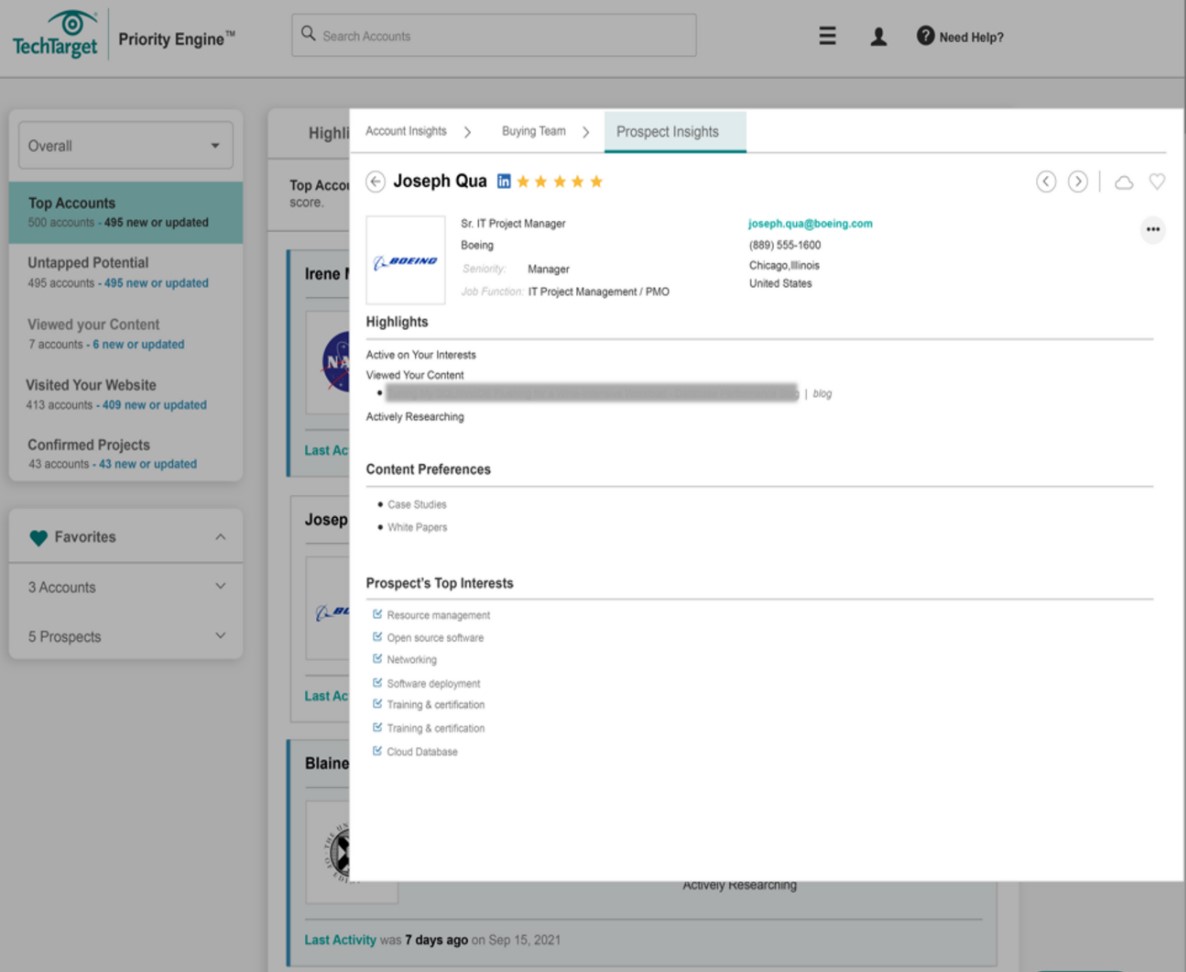This screenshot has width=1186, height=972.
Task: Toggle the Cloud Database interest checkbox
Action: (x=377, y=751)
